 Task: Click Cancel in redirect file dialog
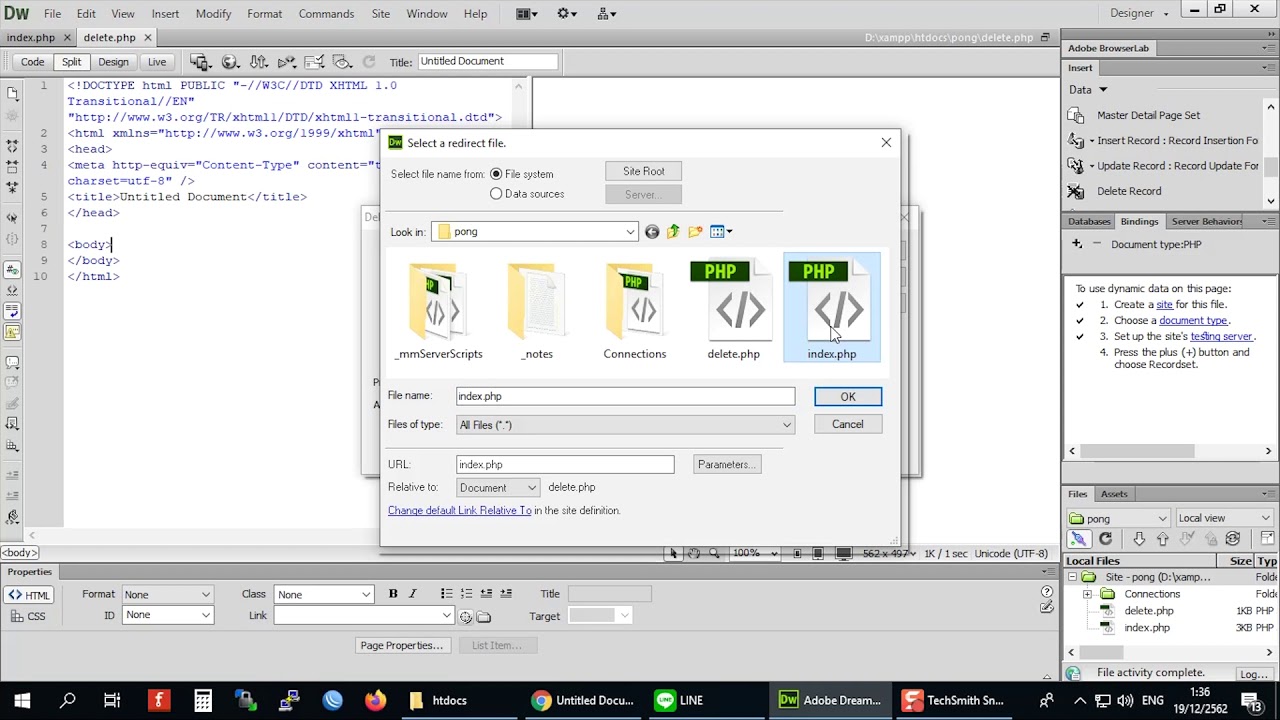tap(848, 424)
